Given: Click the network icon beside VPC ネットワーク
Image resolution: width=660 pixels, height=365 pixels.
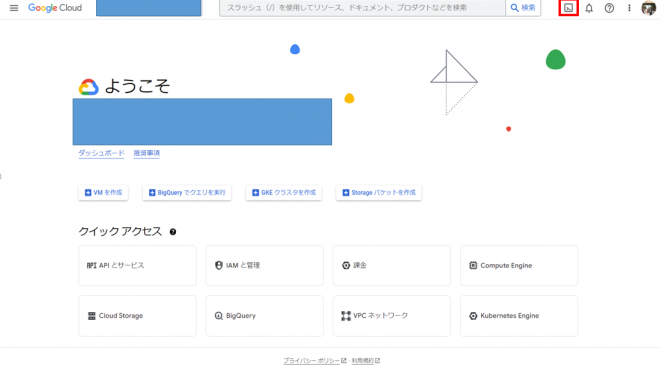Looking at the screenshot, I should pos(346,316).
